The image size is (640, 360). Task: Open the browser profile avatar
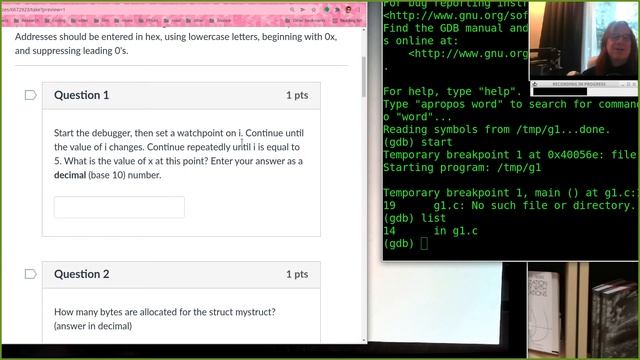click(348, 9)
